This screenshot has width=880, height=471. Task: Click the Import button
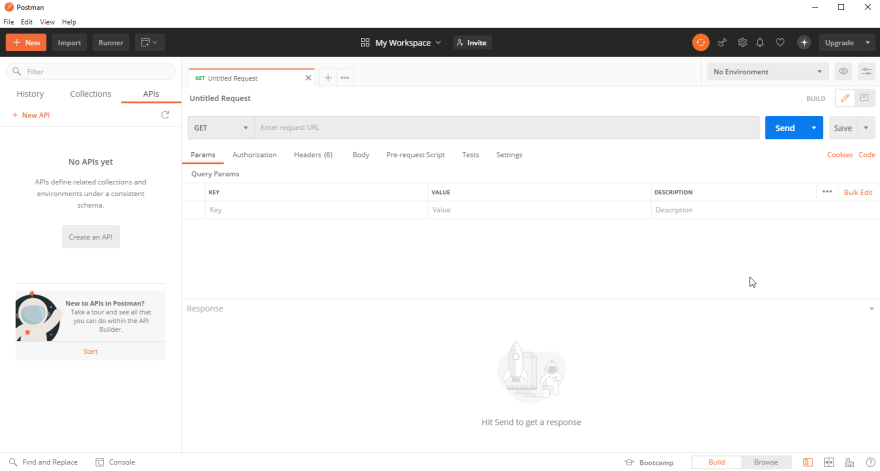pyautogui.click(x=69, y=43)
